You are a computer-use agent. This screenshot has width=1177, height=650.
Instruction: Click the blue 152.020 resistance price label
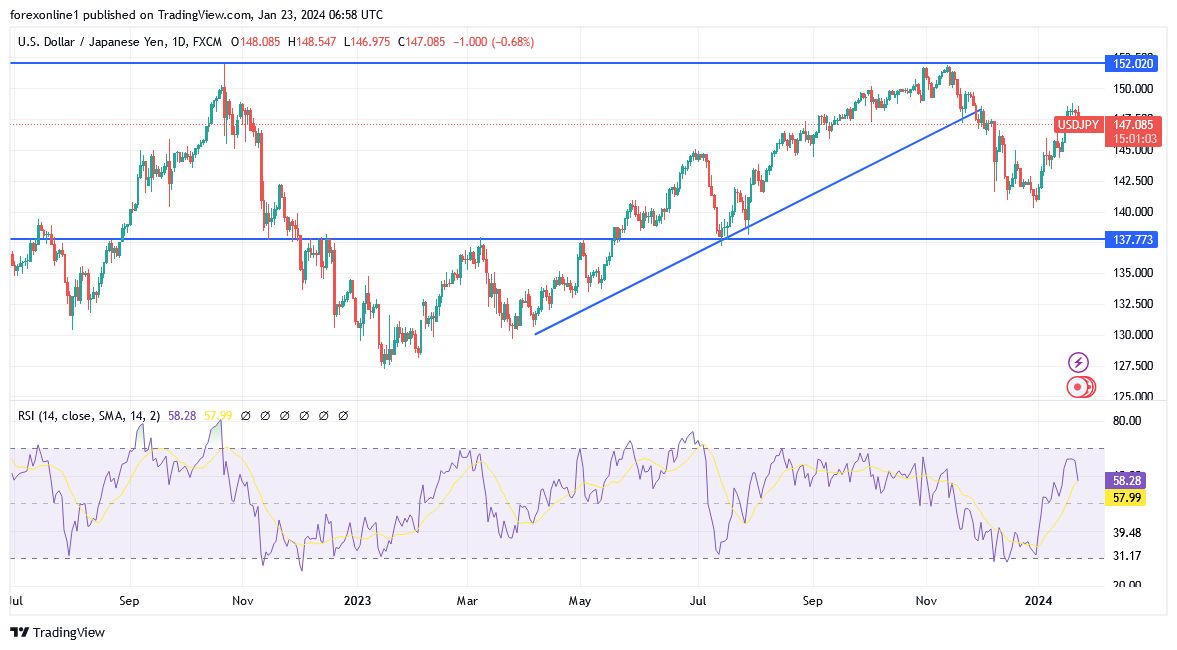click(1131, 61)
